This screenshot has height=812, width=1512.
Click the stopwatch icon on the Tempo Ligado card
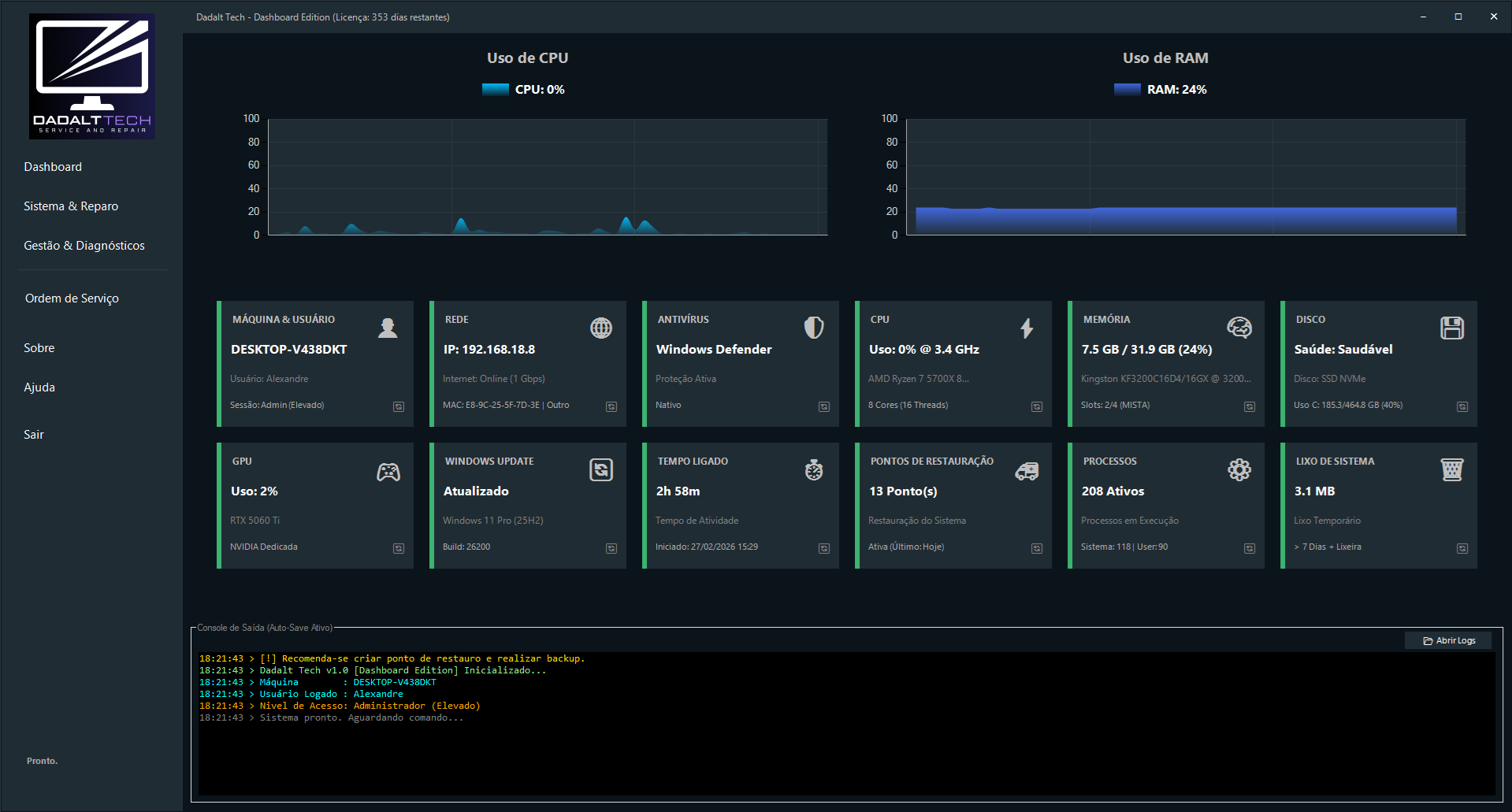pos(813,469)
